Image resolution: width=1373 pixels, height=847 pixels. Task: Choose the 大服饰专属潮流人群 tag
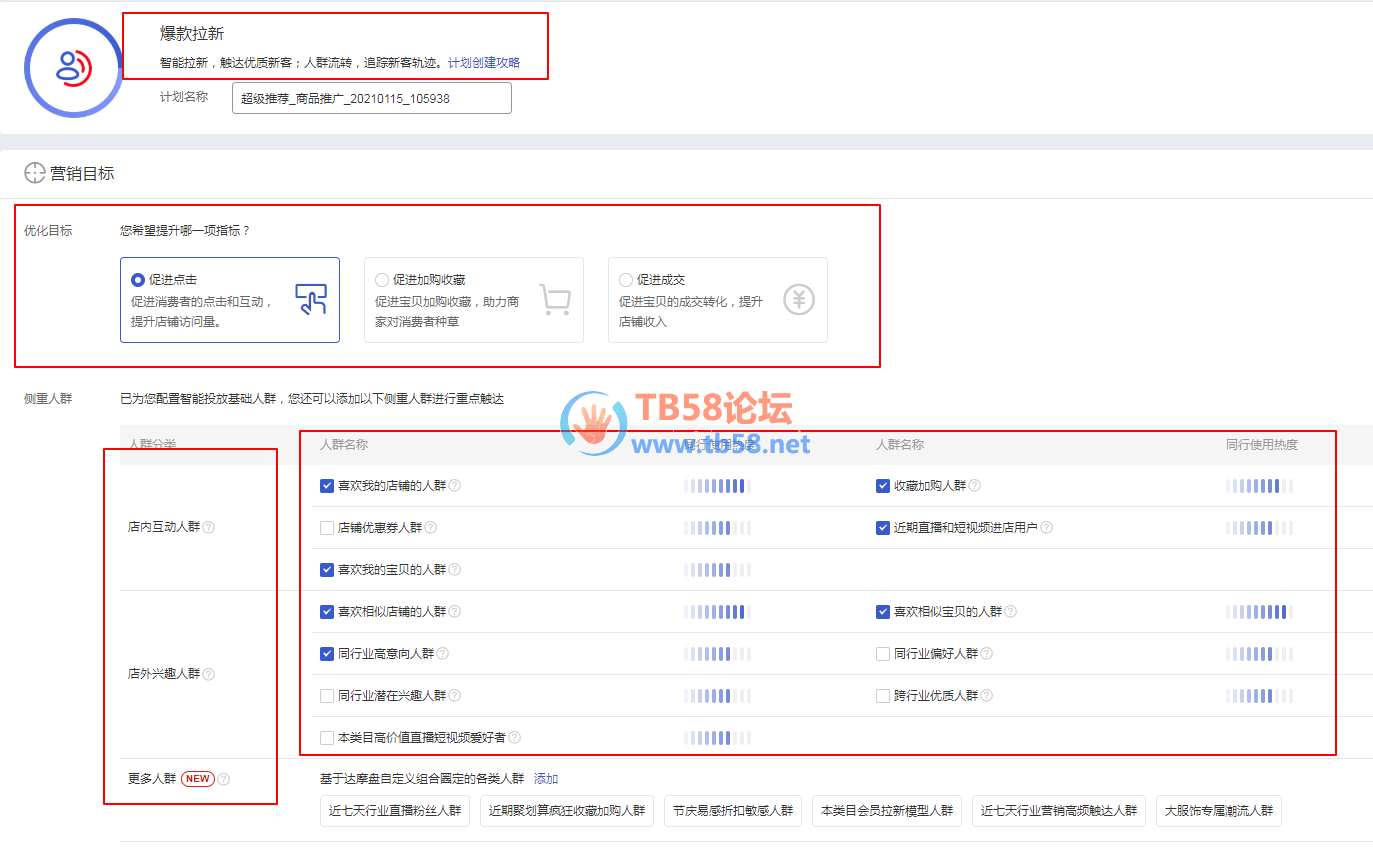tap(1218, 811)
